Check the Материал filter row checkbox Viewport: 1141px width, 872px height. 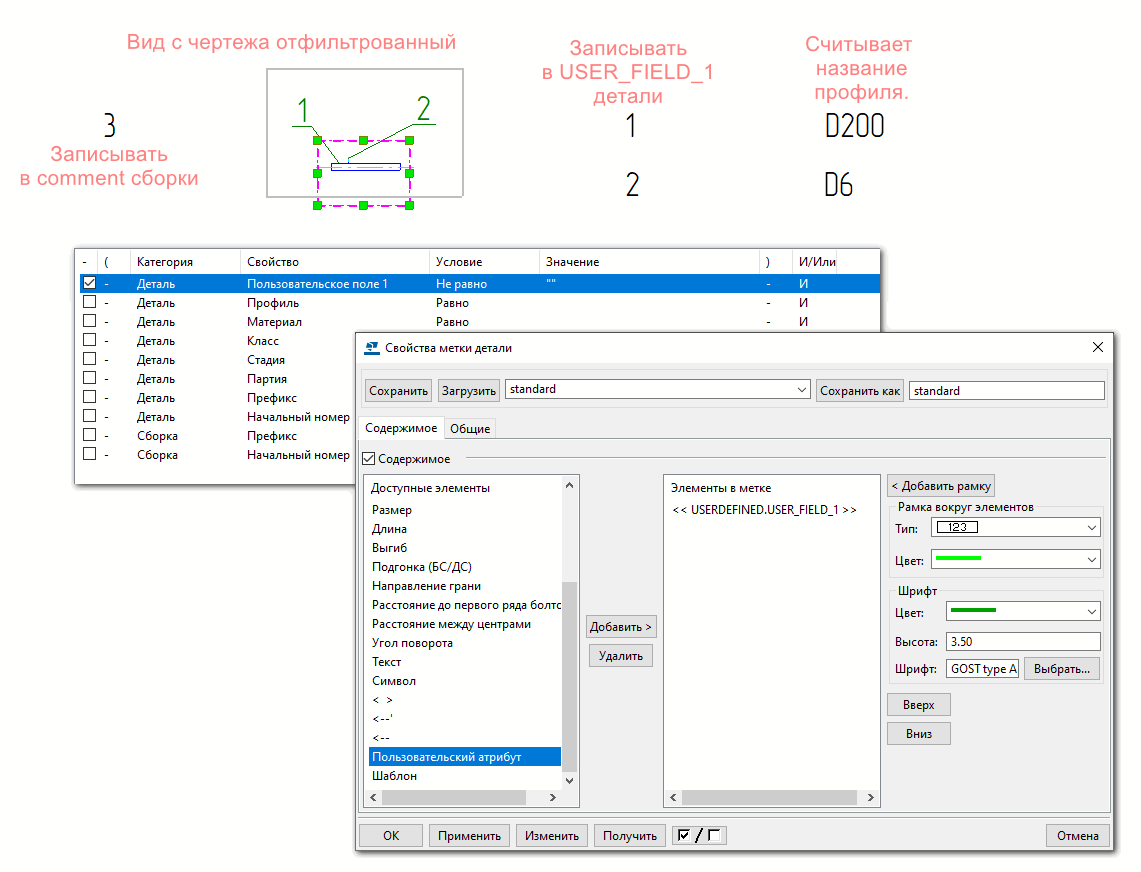point(89,320)
